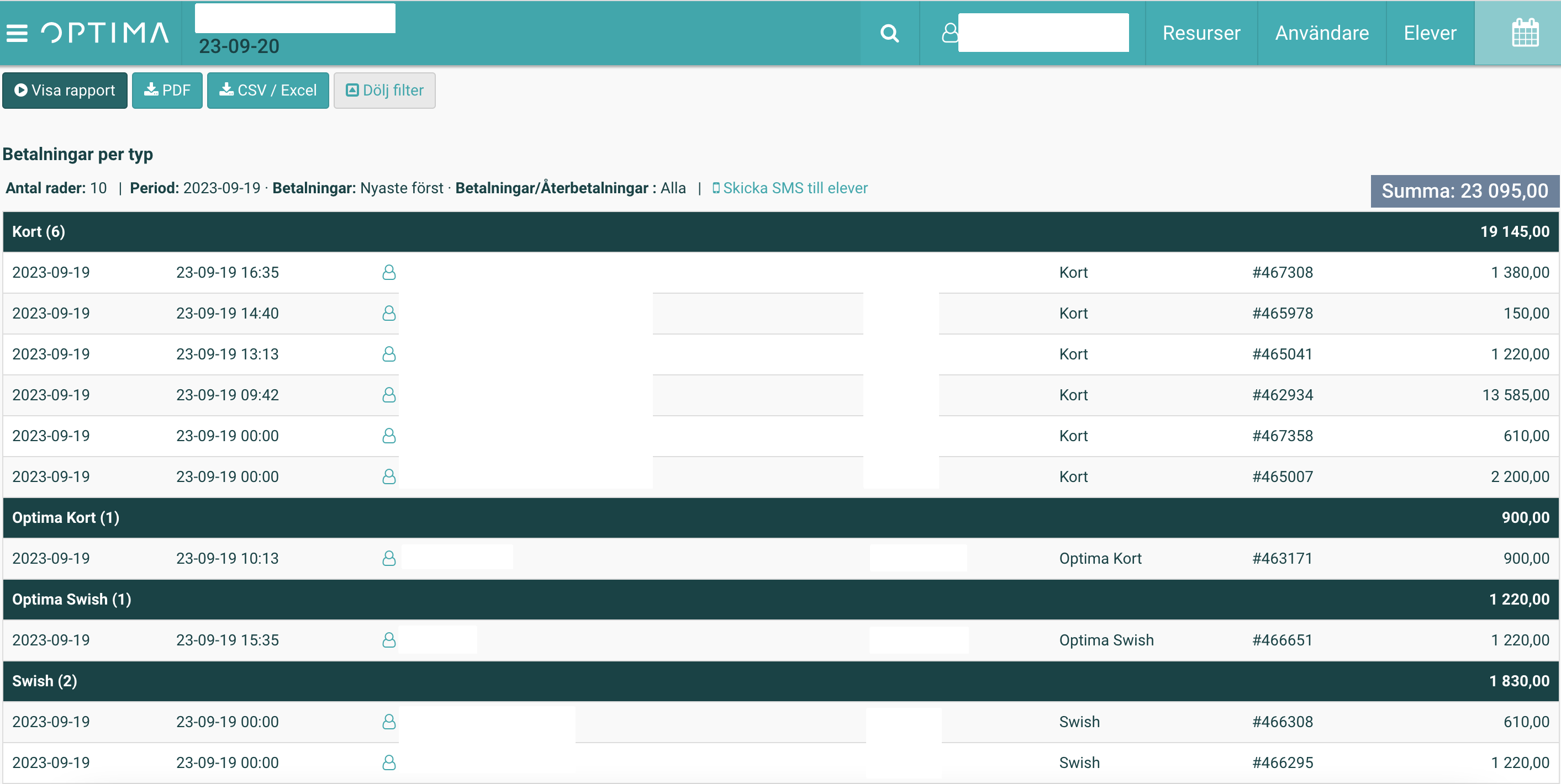Click the Swish (2) group header
Image resolution: width=1561 pixels, height=784 pixels.
[x=780, y=681]
